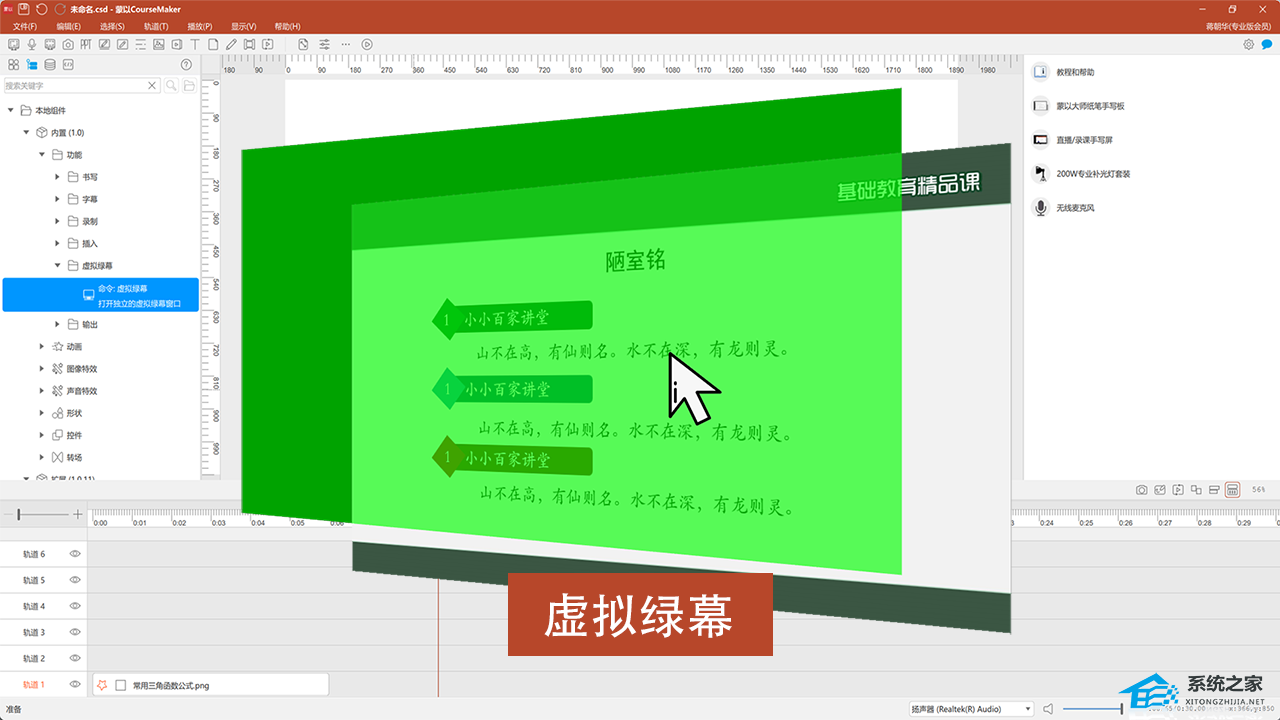Image resolution: width=1280 pixels, height=720 pixels.
Task: Click the blue chat bubble icon
Action: [1266, 44]
